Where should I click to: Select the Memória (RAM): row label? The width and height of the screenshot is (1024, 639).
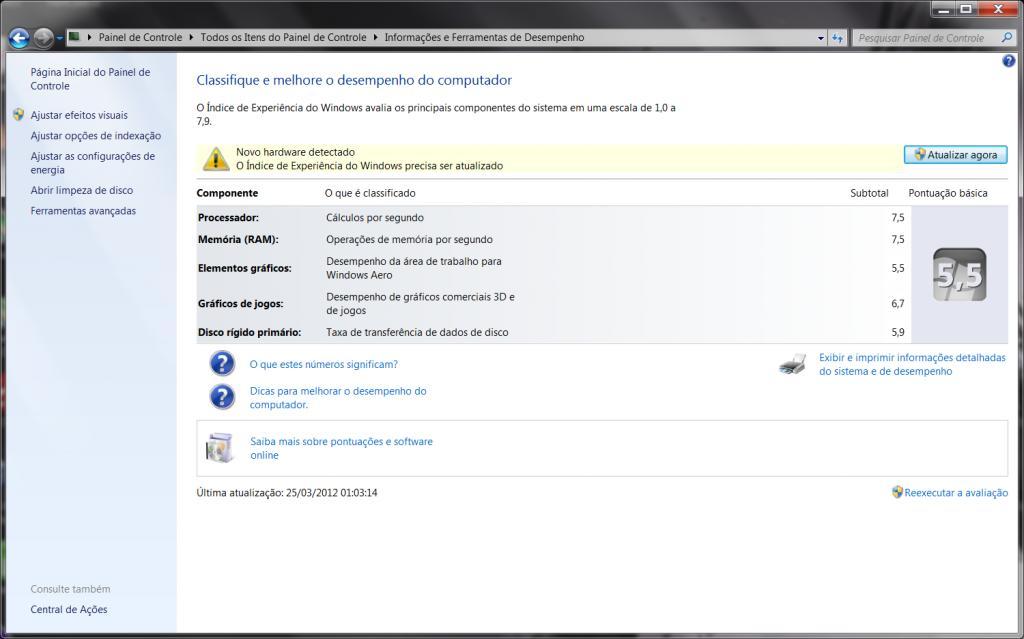[x=238, y=240]
